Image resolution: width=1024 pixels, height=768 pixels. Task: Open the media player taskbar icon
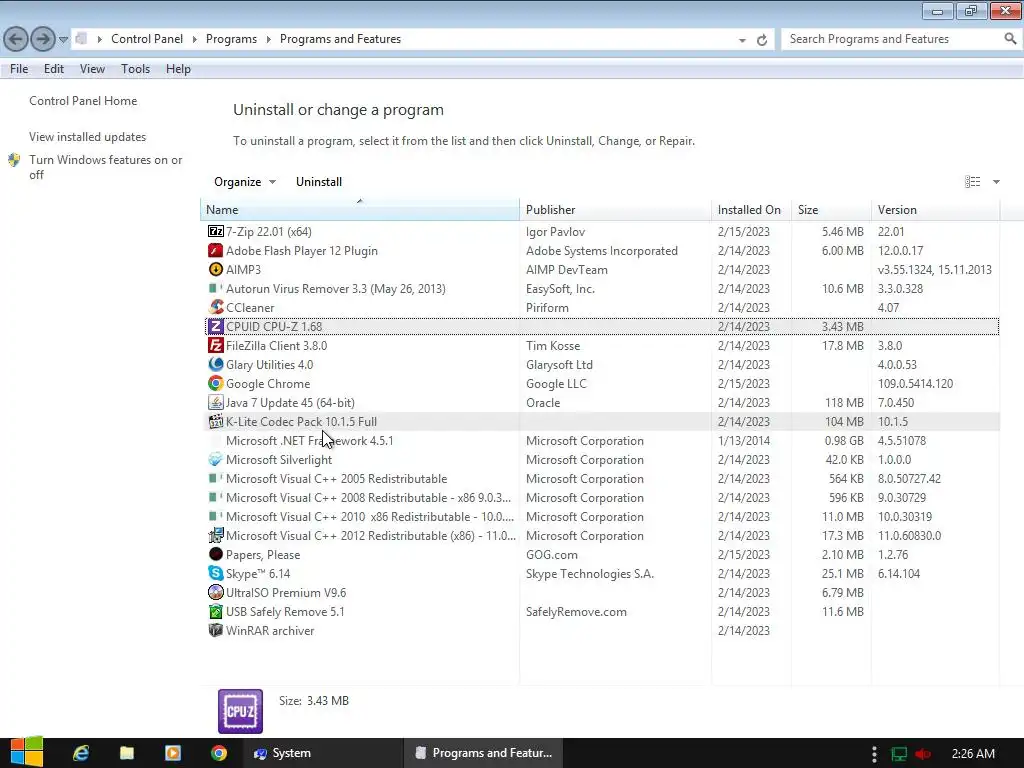point(173,753)
